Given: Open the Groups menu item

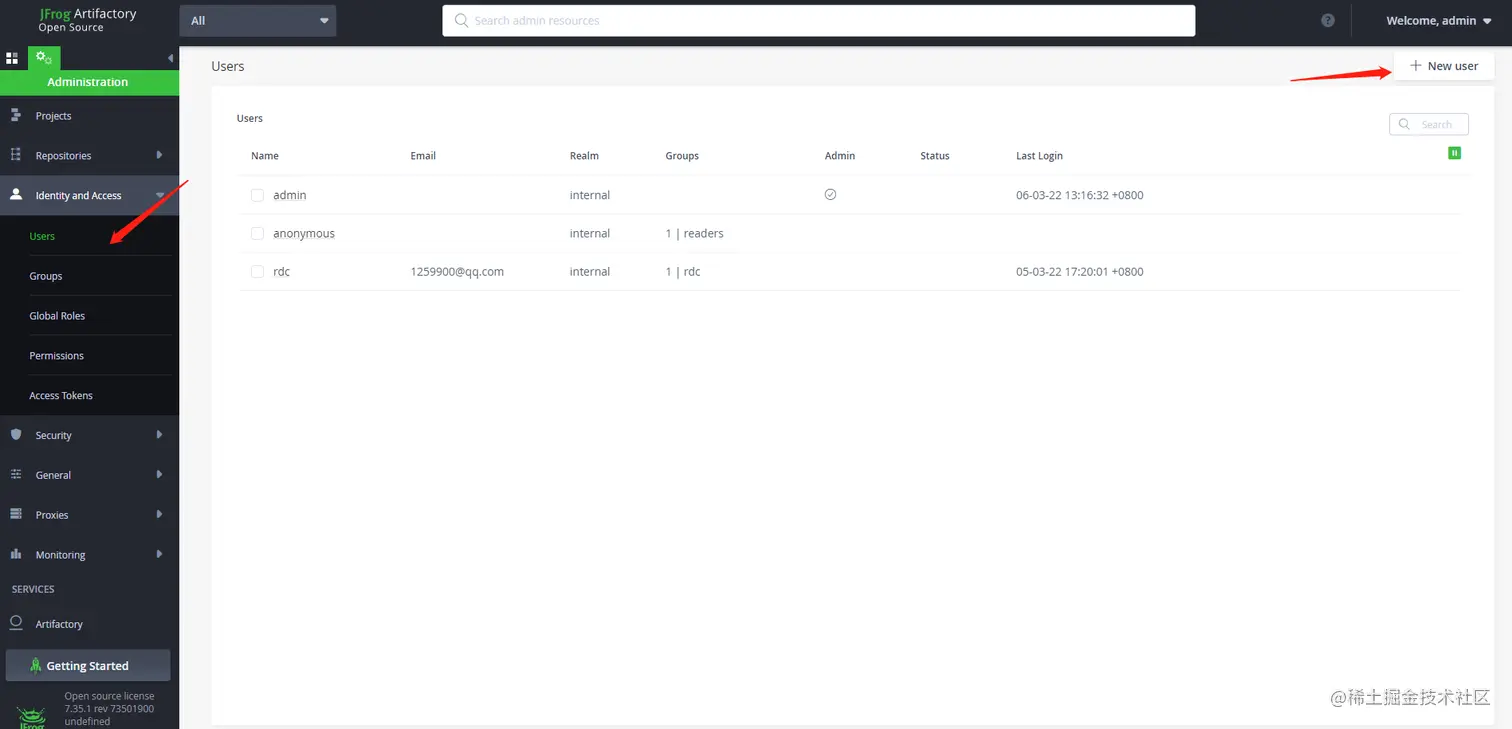Looking at the screenshot, I should [x=46, y=276].
